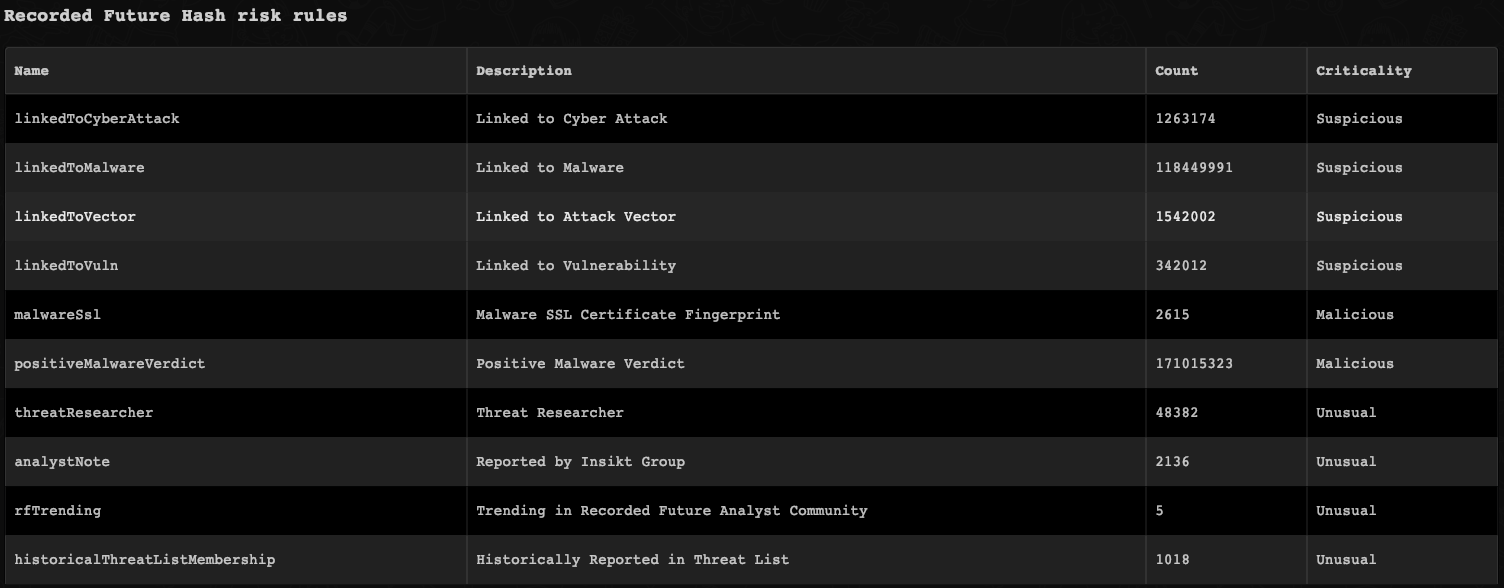Screen dimensions: 1504x588
Task: Click the Description column header
Action: pos(524,71)
